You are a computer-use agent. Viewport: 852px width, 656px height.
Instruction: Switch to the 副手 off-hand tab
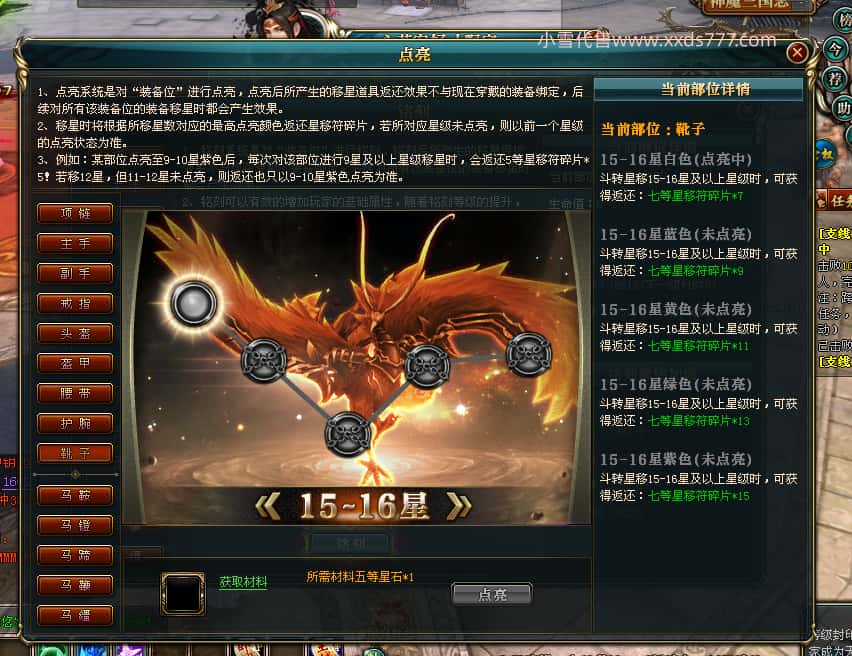(75, 273)
